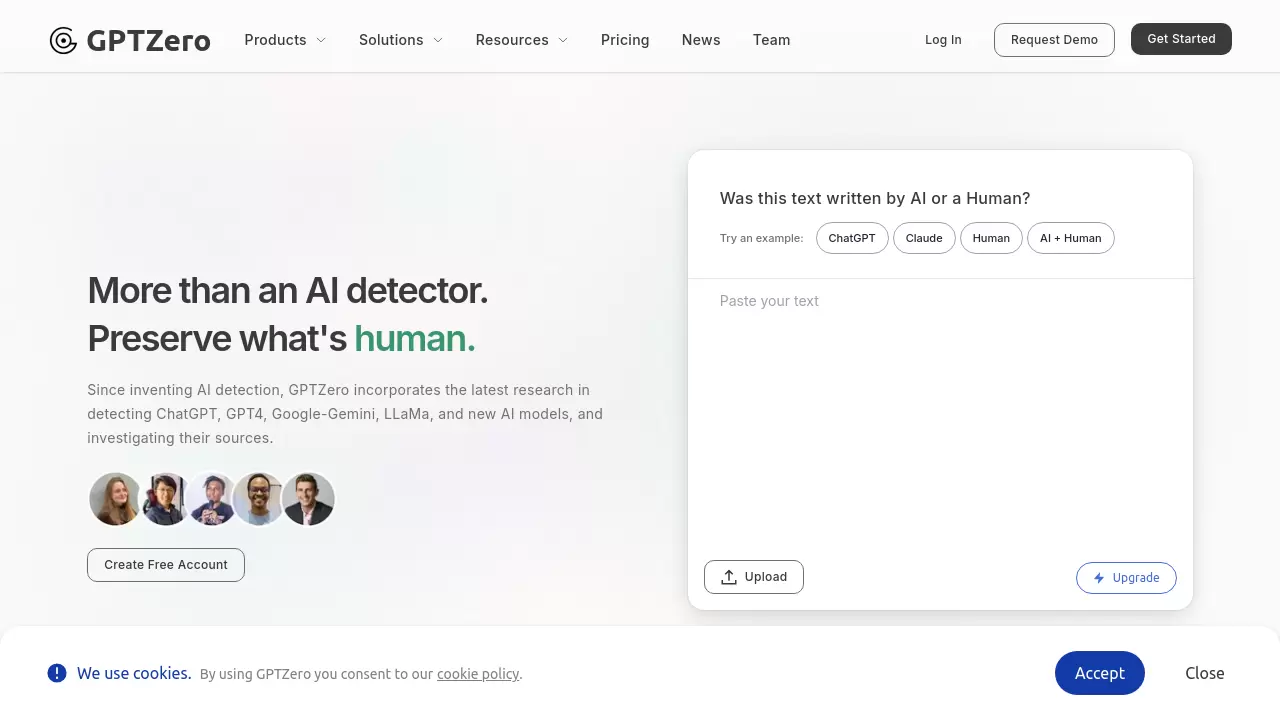Accept cookies
The width and height of the screenshot is (1280, 720).
click(x=1100, y=673)
